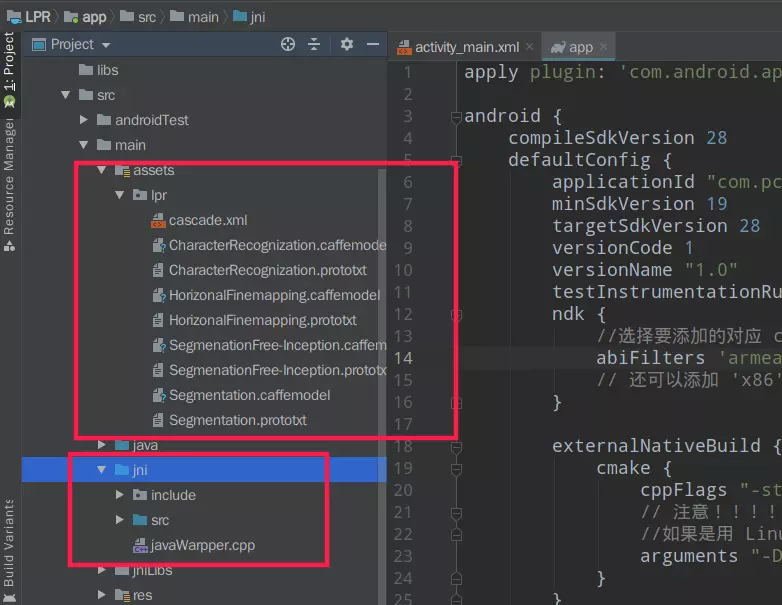Toggle the Resource Manager side panel
This screenshot has width=782, height=605.
click(x=9, y=175)
